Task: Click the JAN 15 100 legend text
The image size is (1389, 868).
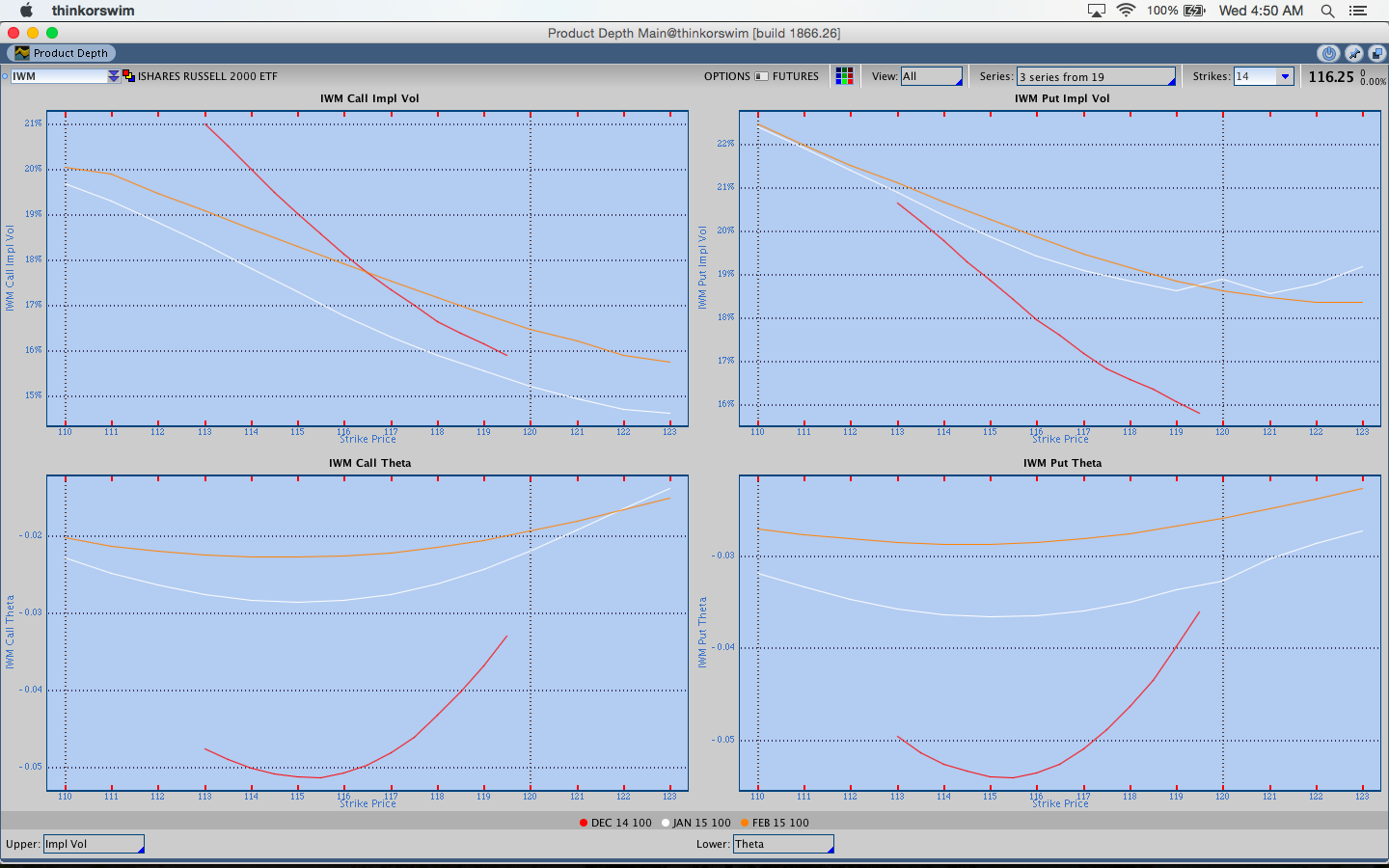Action: [x=702, y=823]
